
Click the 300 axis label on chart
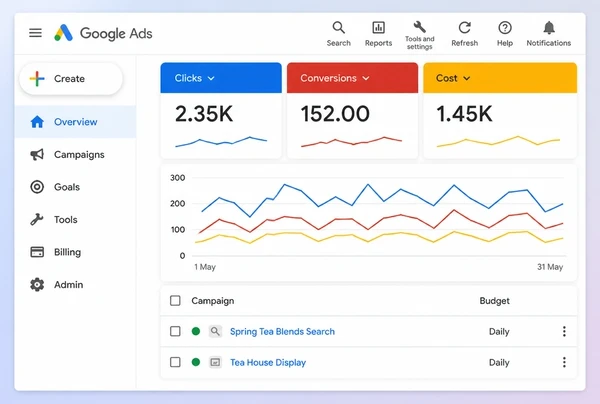[178, 178]
